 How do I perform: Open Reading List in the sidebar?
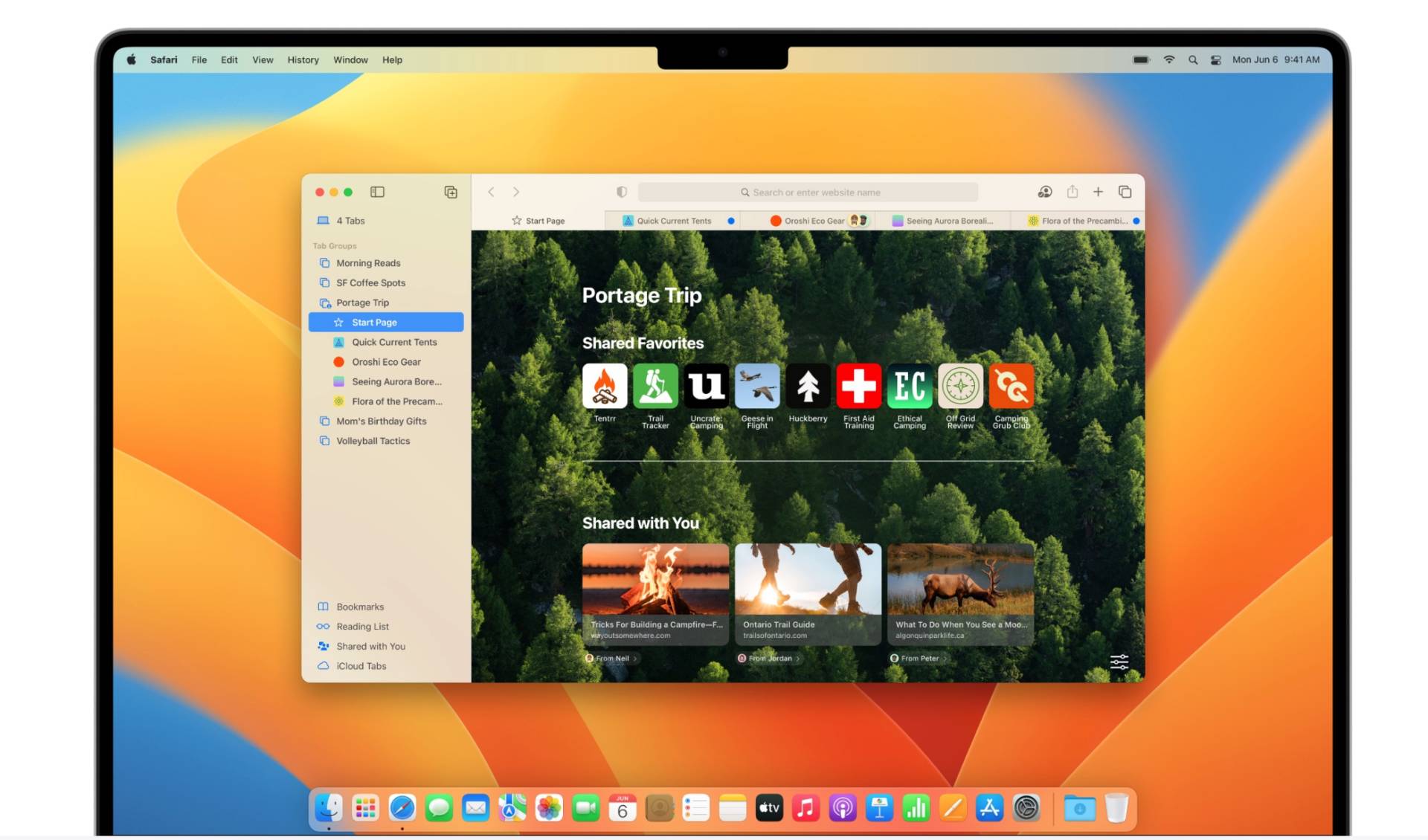click(386, 627)
